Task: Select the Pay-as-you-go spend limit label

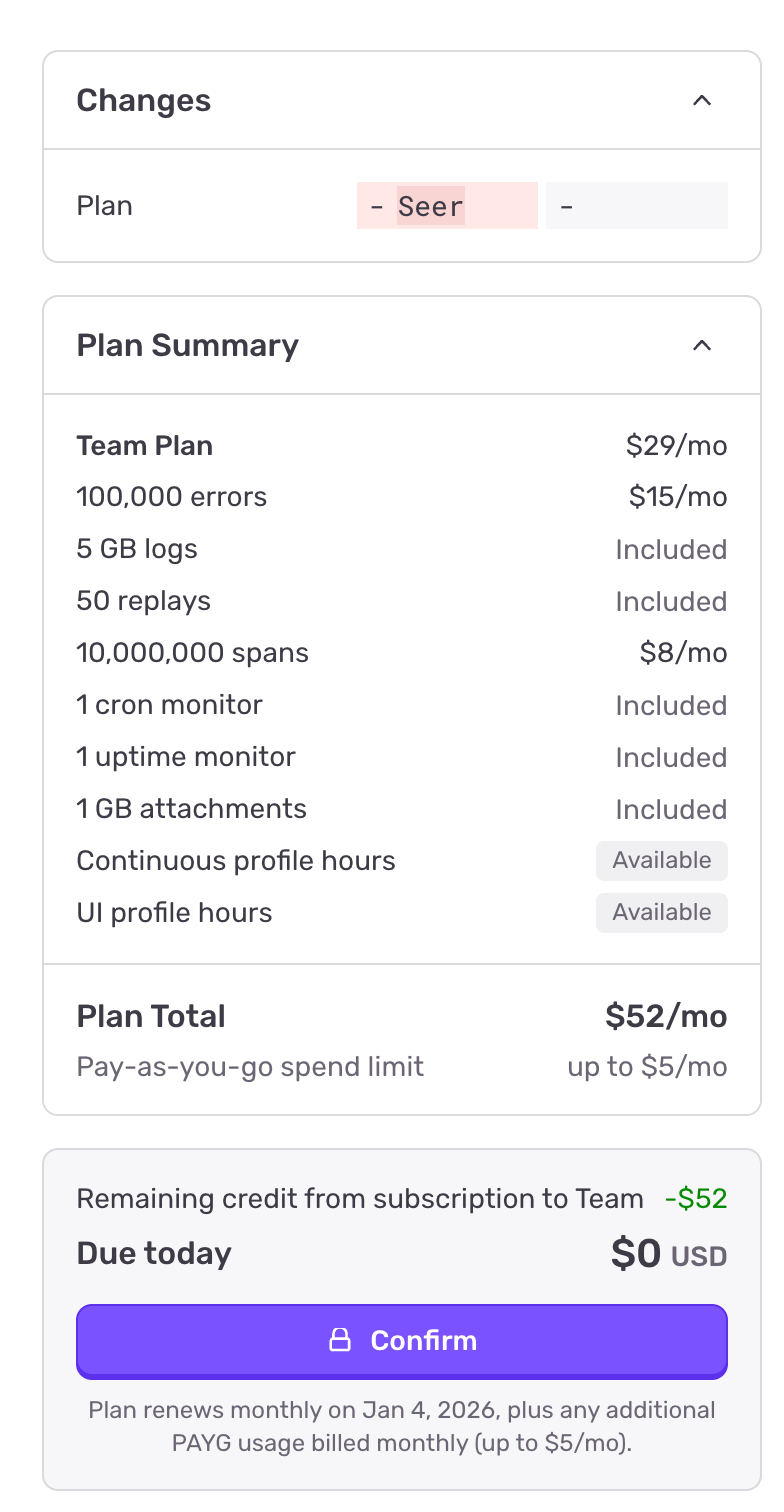Action: coord(250,1067)
